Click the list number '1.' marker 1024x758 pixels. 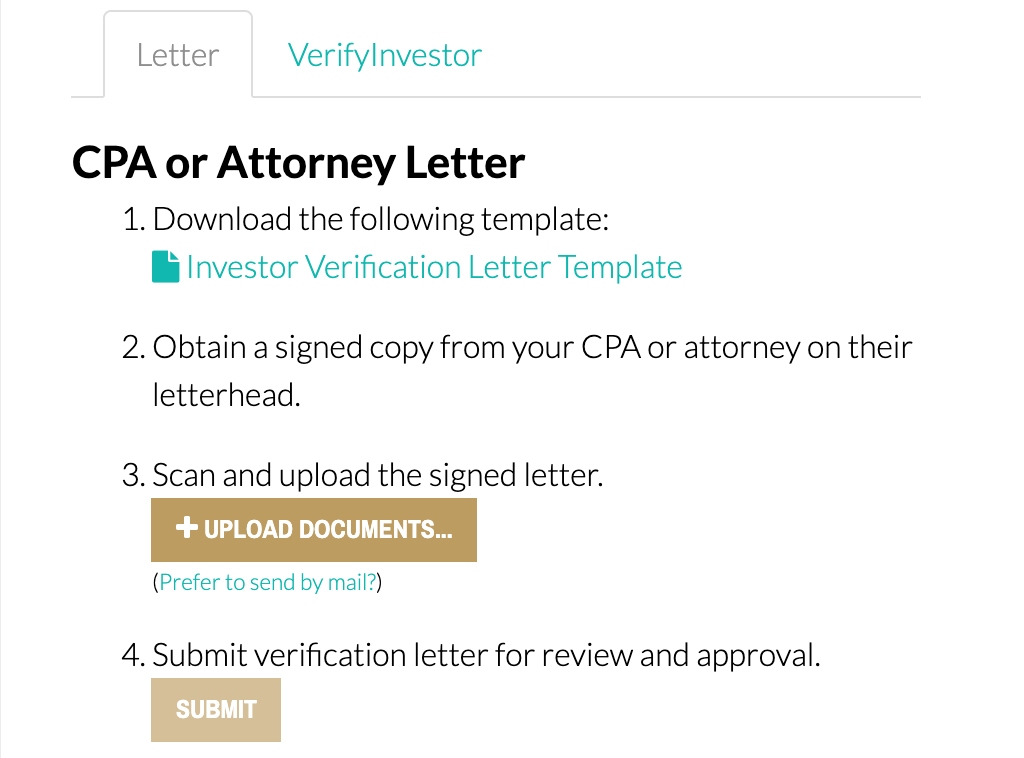pyautogui.click(x=134, y=219)
